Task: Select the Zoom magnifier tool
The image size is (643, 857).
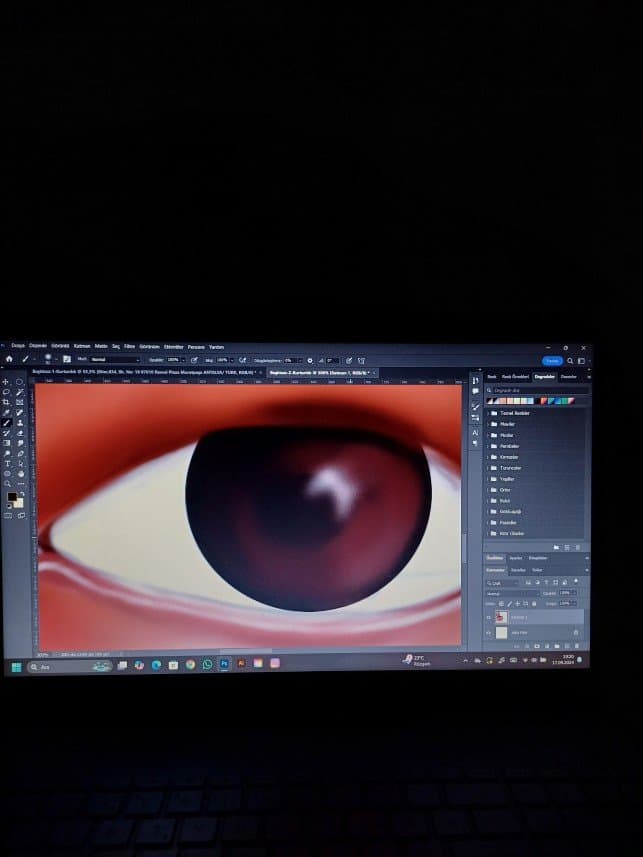Action: click(7, 483)
